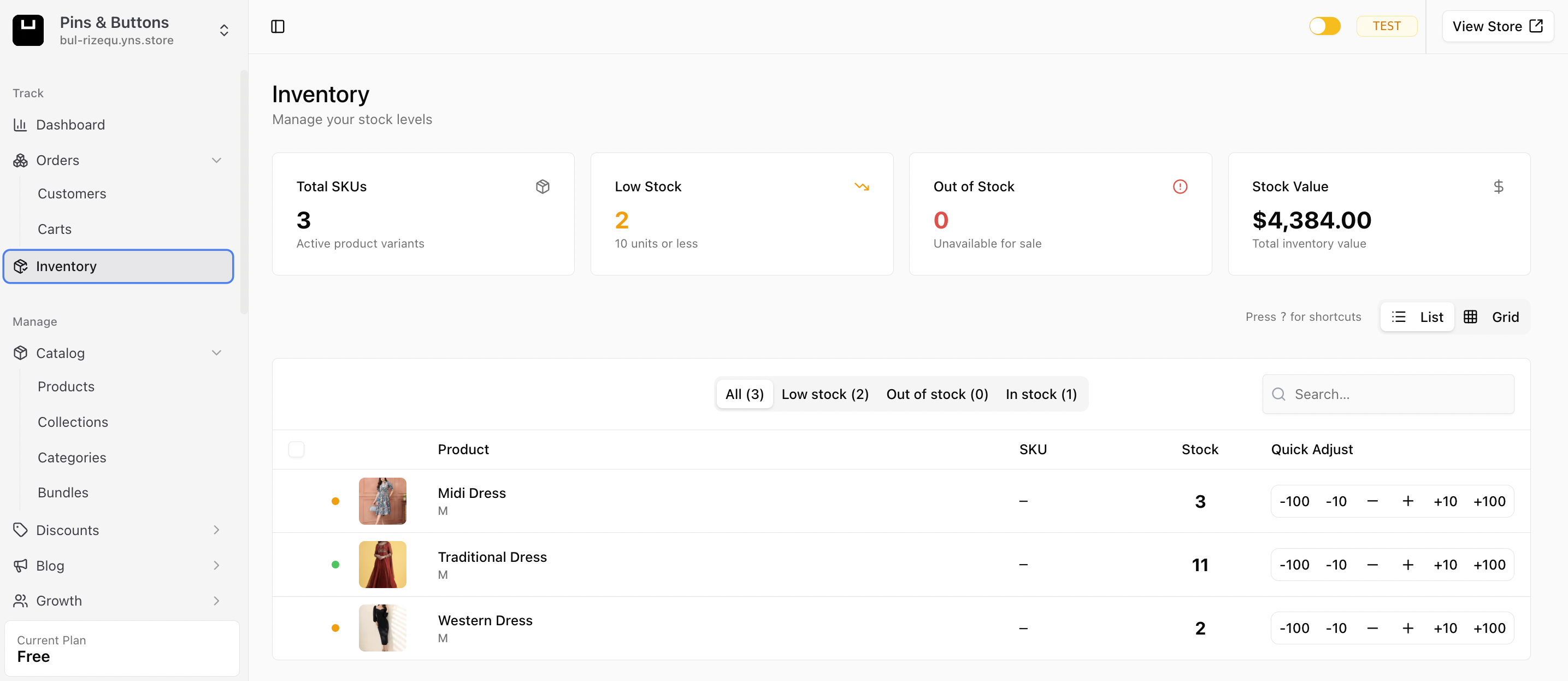Screen dimensions: 1568x681
Task: Click the Out of Stock alert icon
Action: pyautogui.click(x=1180, y=186)
